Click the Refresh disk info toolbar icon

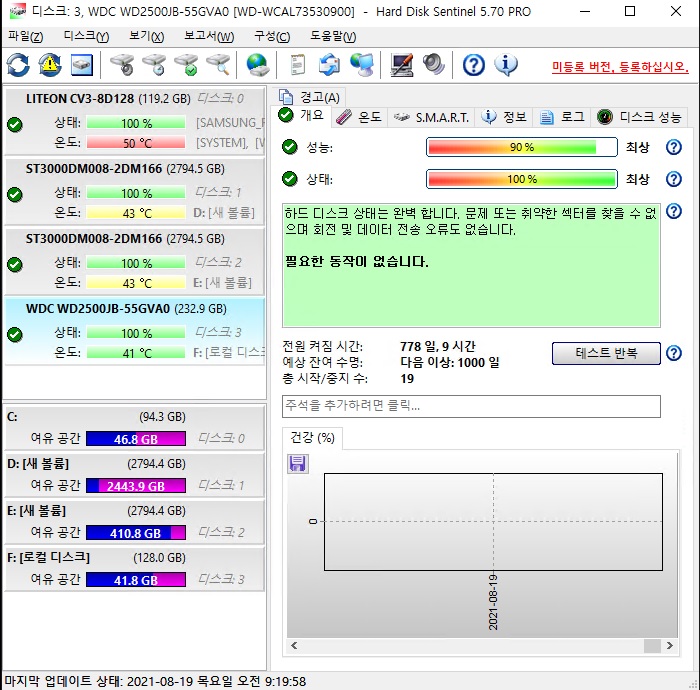tap(18, 65)
